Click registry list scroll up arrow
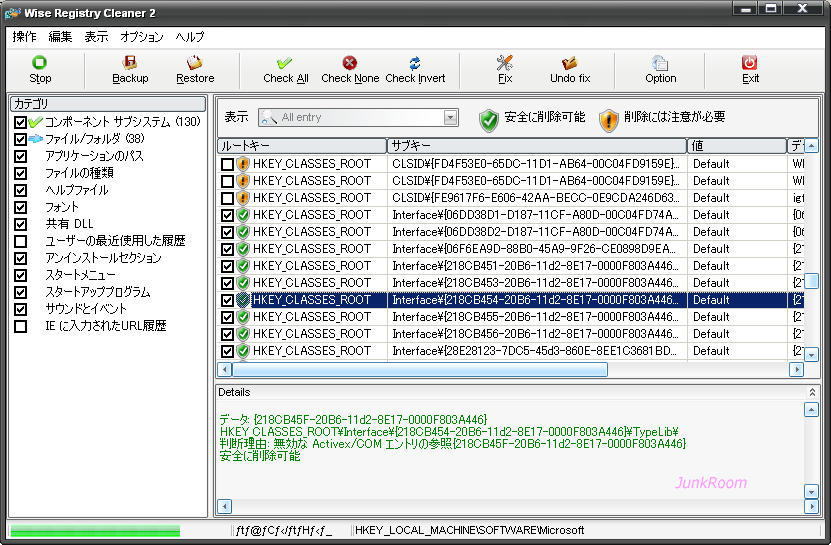The image size is (831, 545). (x=811, y=145)
